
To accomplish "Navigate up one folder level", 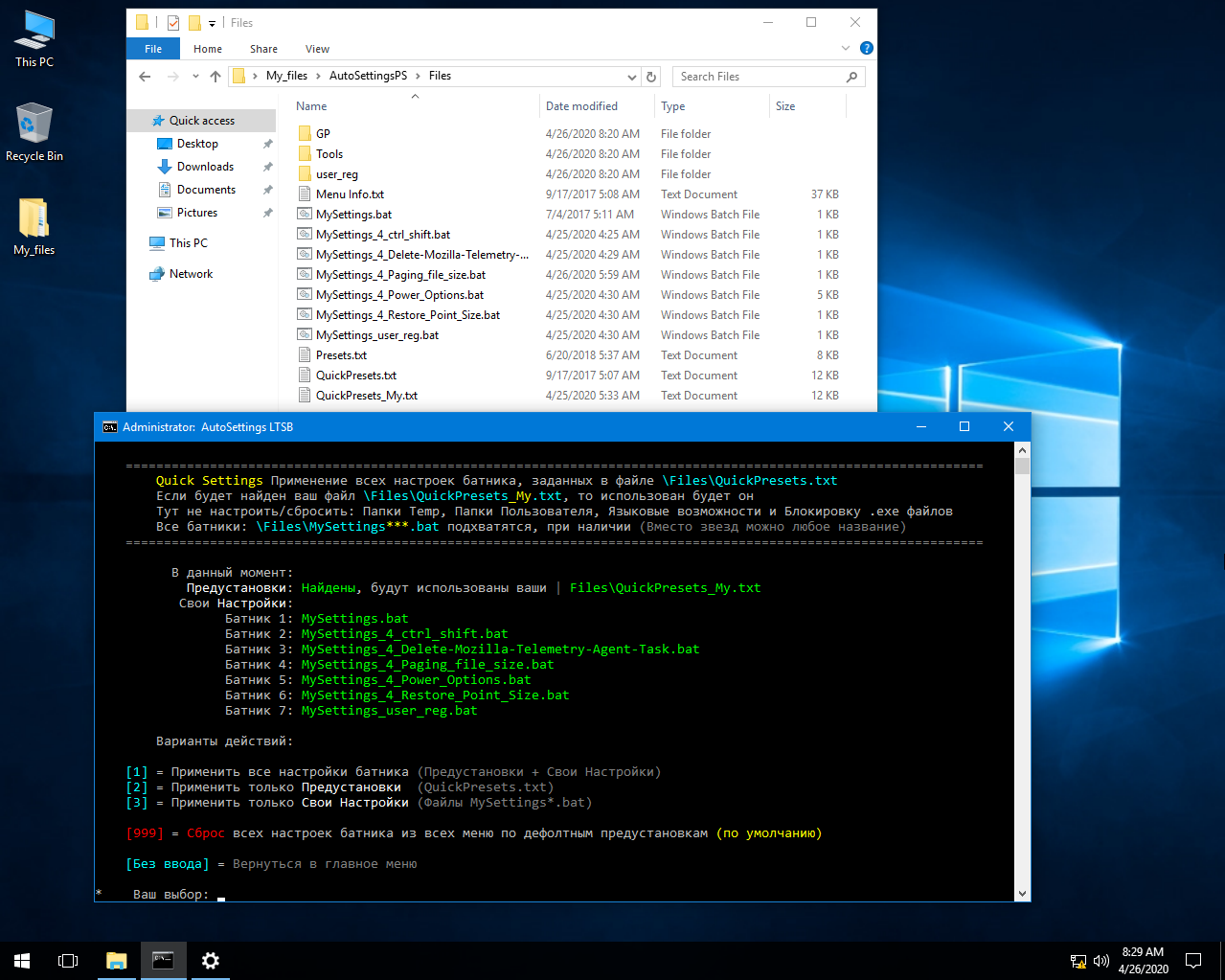I will pos(216,77).
